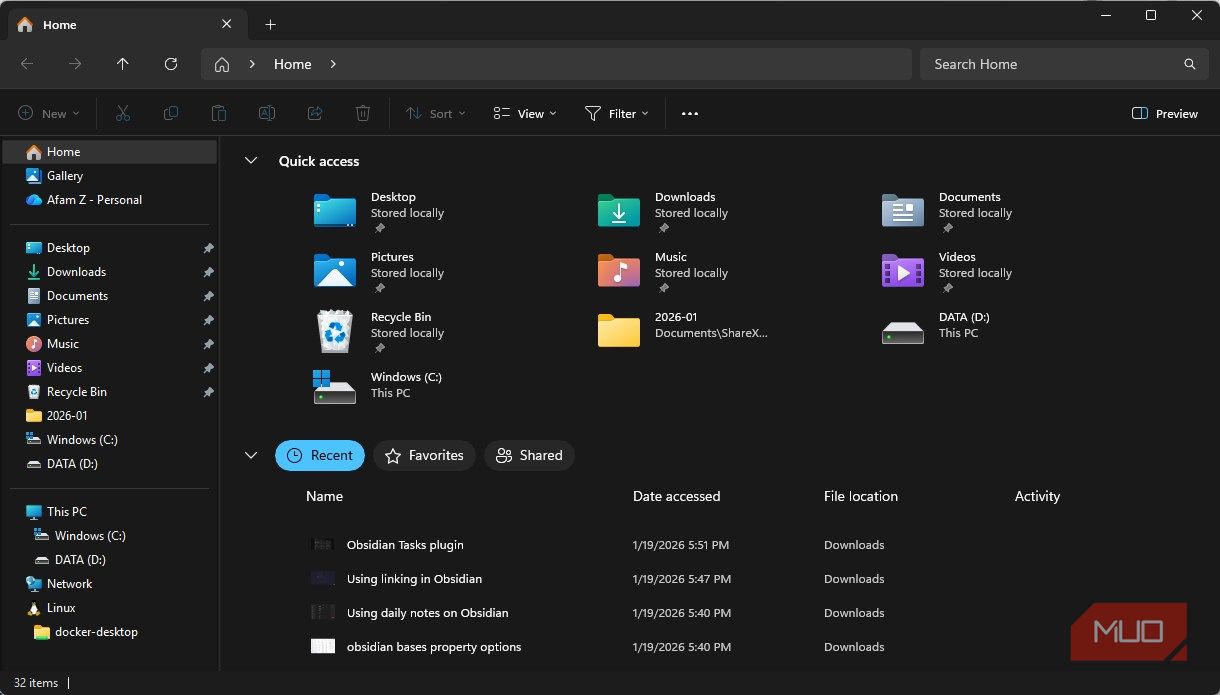The image size is (1220, 695).
Task: Click the search magnifier icon
Action: (x=1190, y=64)
